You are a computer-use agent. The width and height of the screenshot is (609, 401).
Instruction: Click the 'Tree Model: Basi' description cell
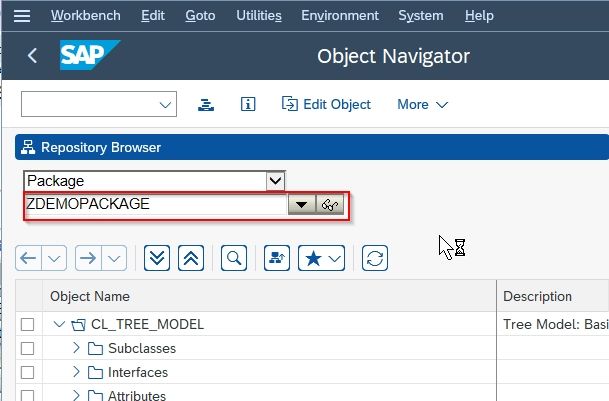555,324
